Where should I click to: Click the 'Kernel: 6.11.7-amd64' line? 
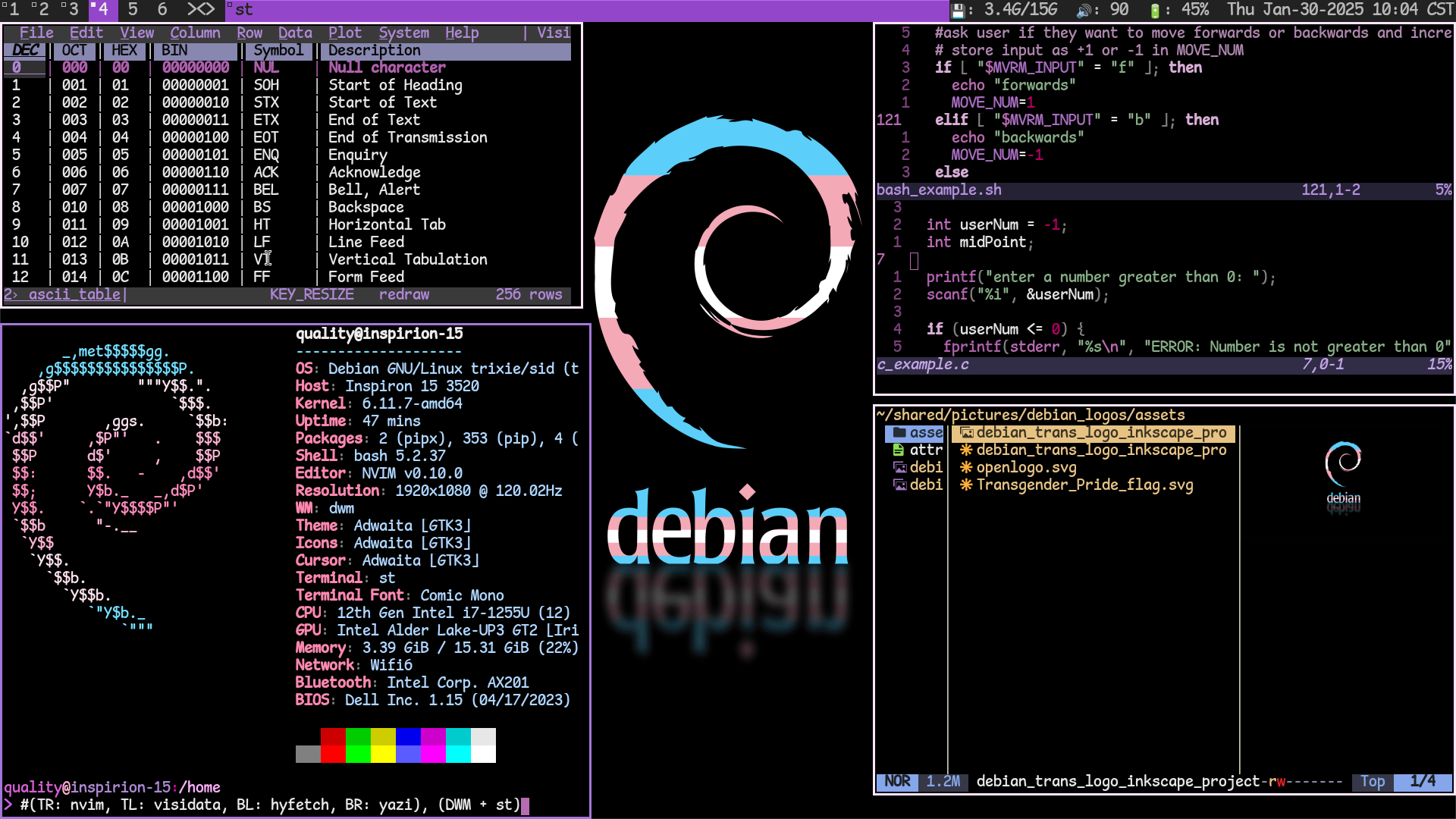click(378, 403)
